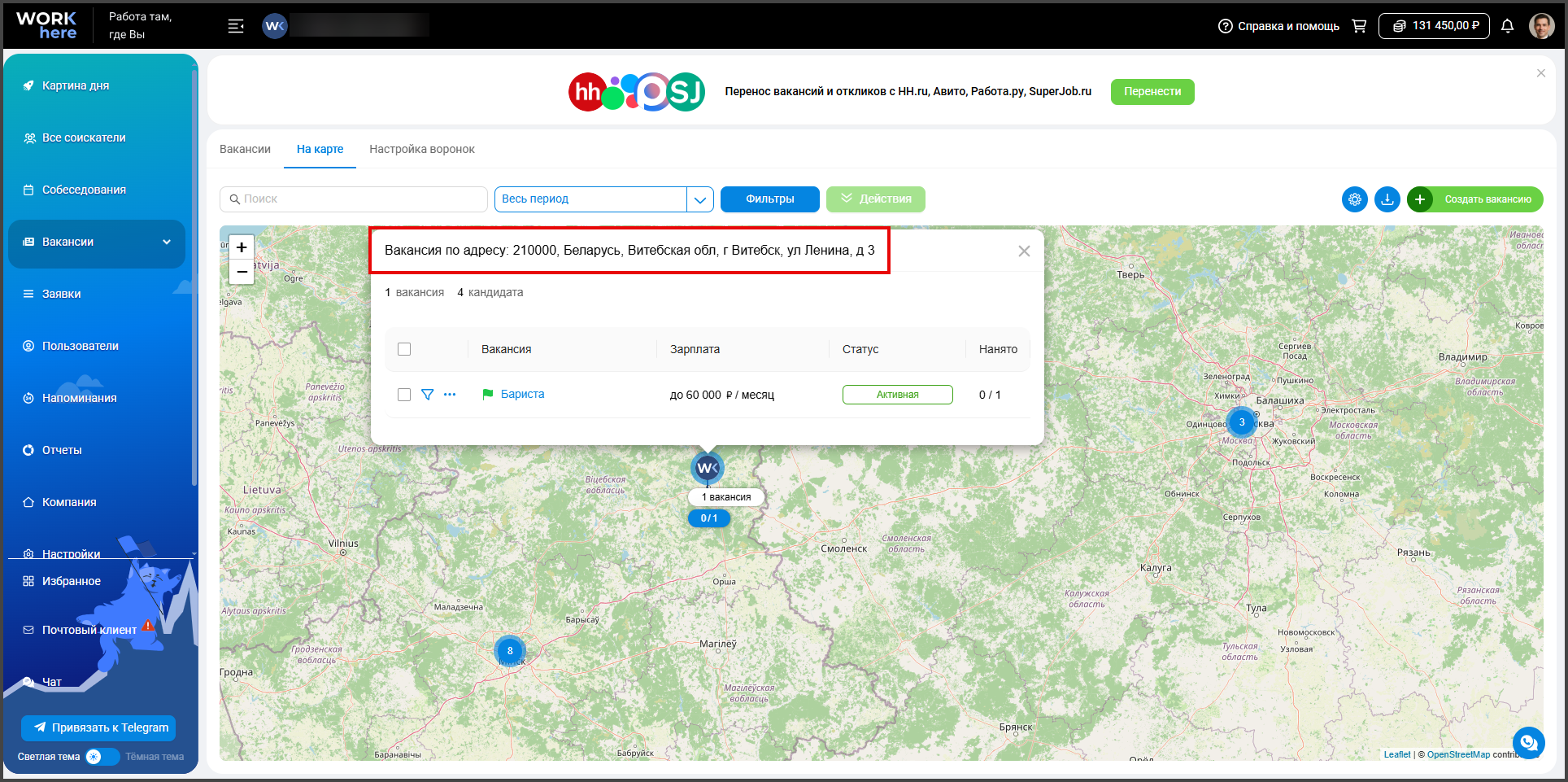Open Заявки in sidebar
The image size is (1568, 782).
coord(62,294)
